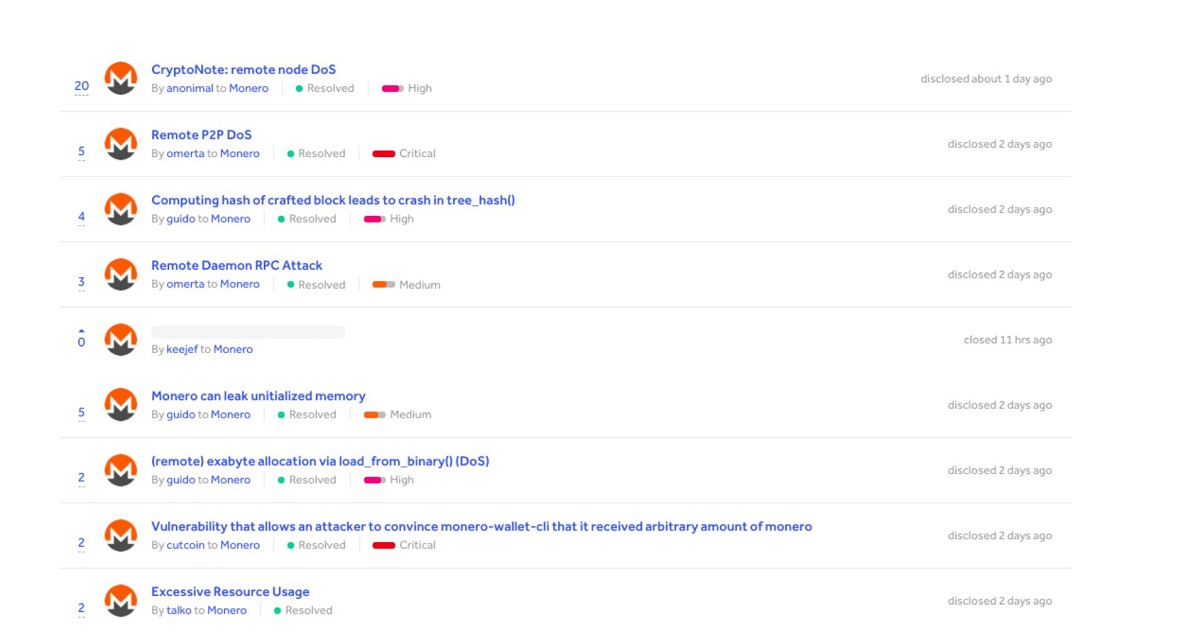The width and height of the screenshot is (1200, 642).
Task: Click 'closed 11 hrs ago' timestamp
Action: [x=1008, y=340]
